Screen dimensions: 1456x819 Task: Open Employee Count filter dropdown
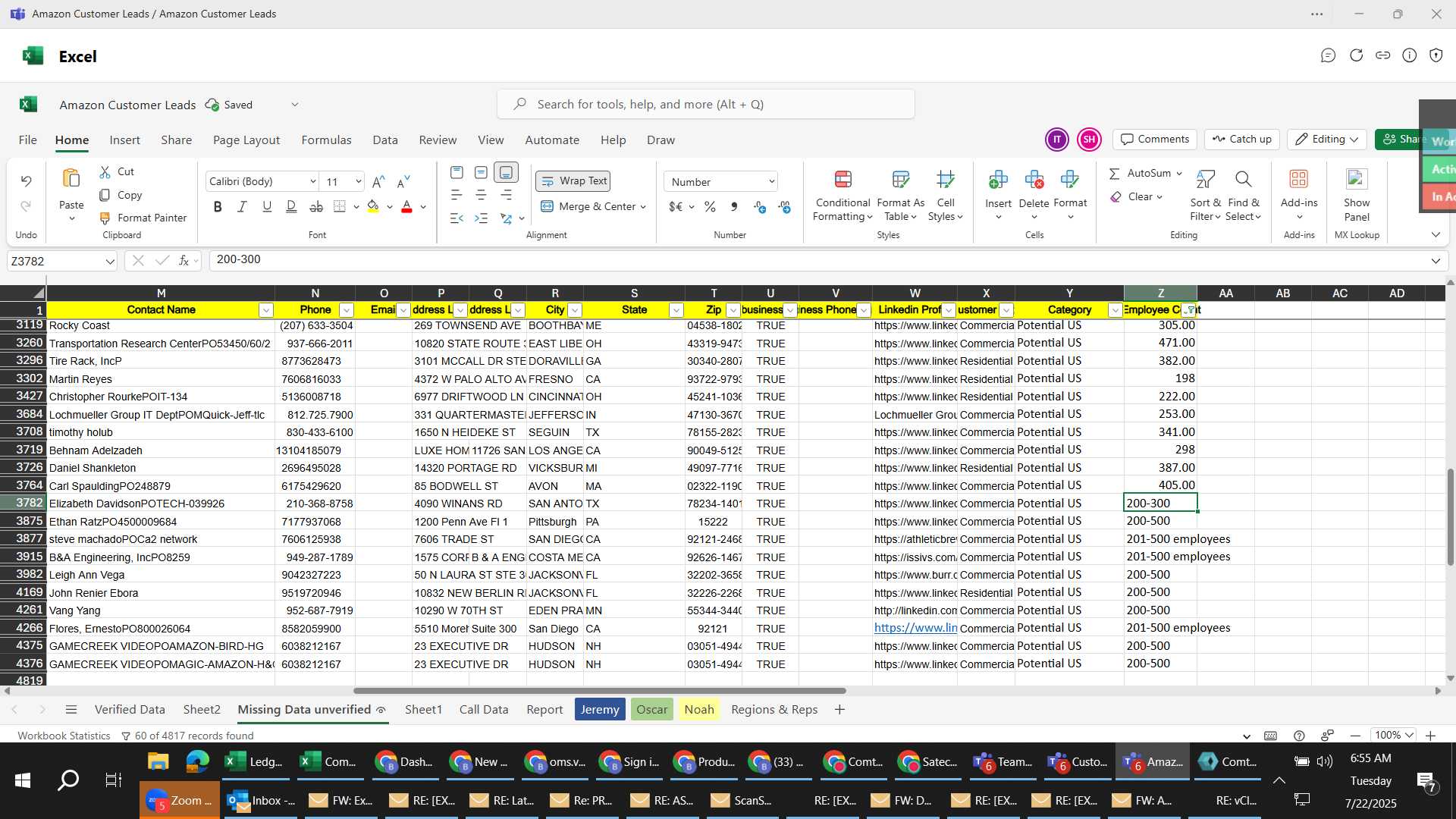(1189, 310)
